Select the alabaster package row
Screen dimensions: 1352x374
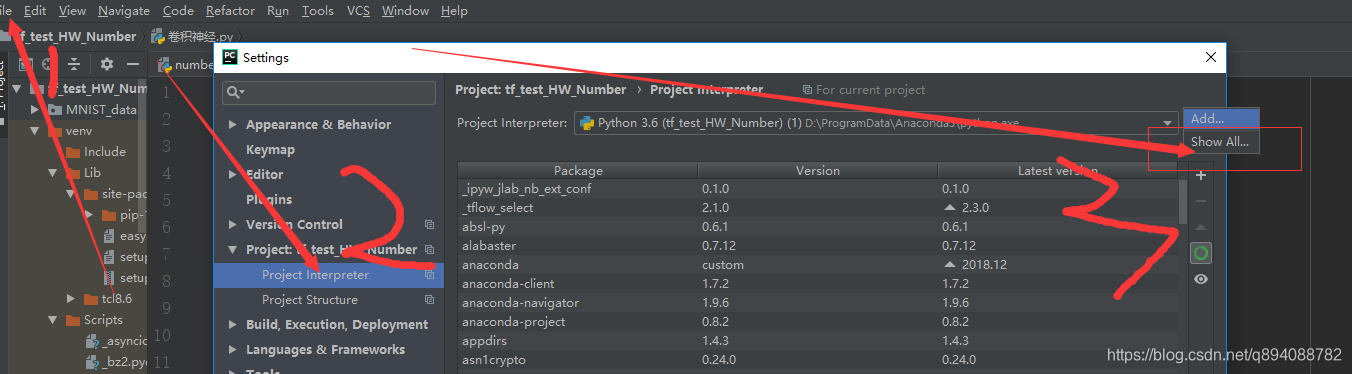[x=818, y=246]
